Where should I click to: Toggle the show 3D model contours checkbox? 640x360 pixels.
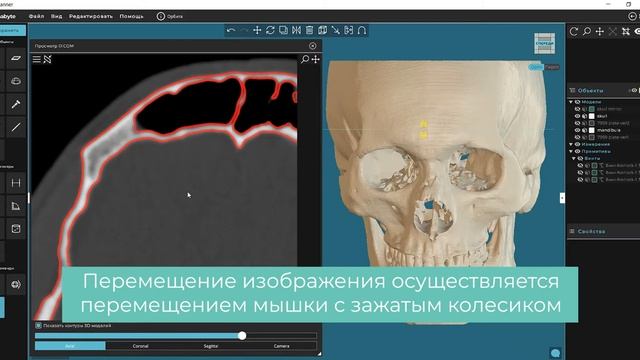point(38,326)
